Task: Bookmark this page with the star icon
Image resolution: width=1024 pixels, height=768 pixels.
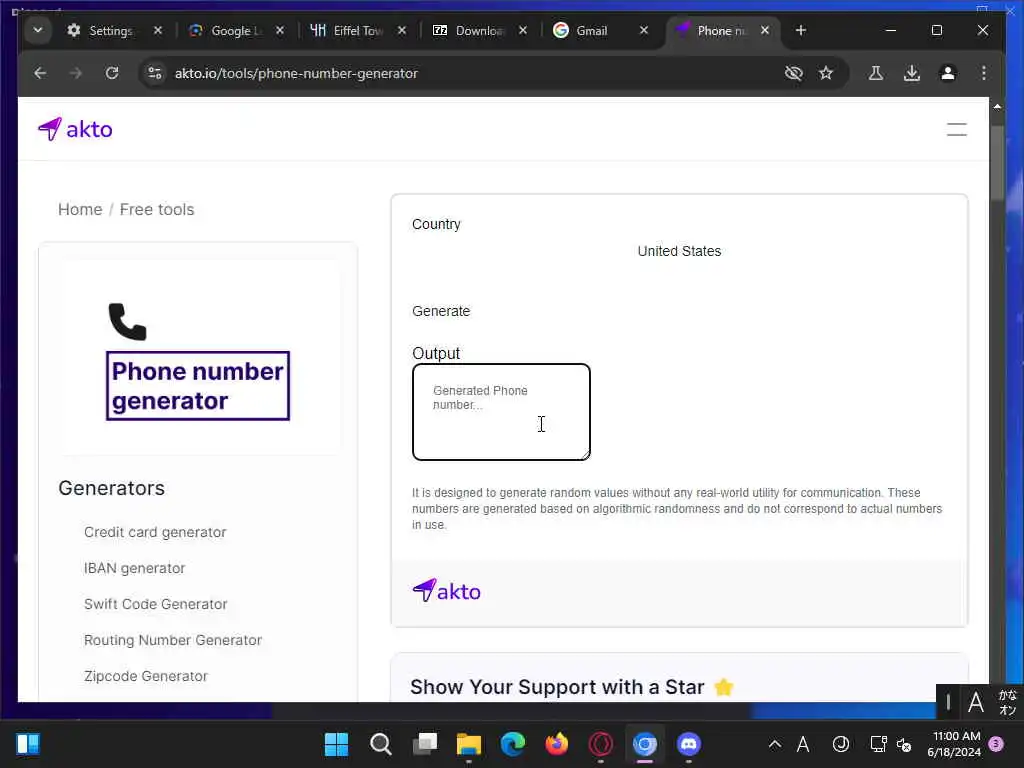Action: click(826, 73)
